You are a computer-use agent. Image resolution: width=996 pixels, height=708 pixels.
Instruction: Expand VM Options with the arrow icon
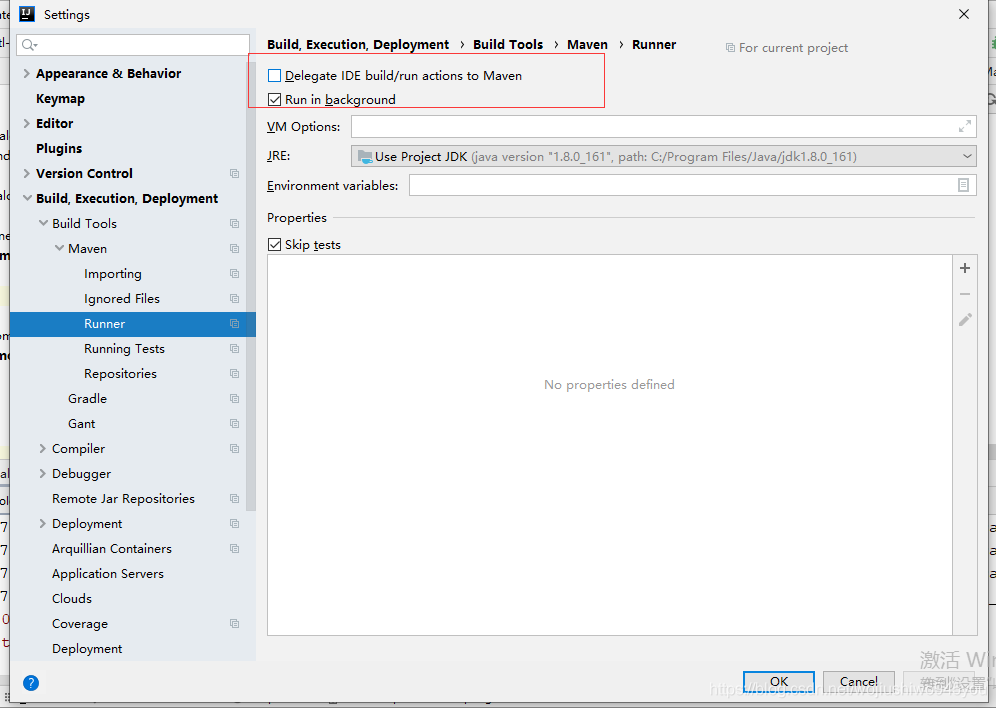pyautogui.click(x=963, y=125)
